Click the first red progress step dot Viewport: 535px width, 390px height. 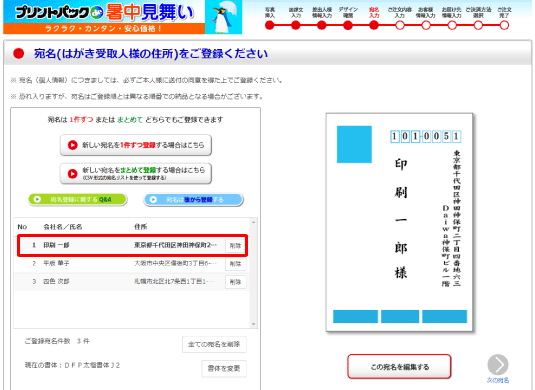click(x=270, y=25)
